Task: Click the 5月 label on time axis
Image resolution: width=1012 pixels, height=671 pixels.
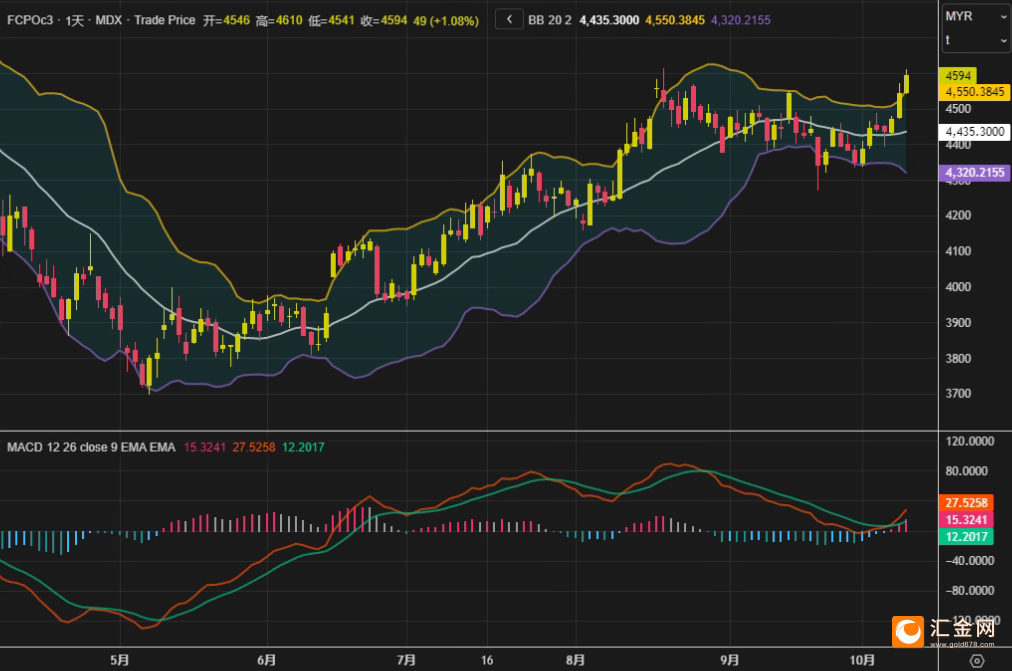Action: tap(120, 660)
